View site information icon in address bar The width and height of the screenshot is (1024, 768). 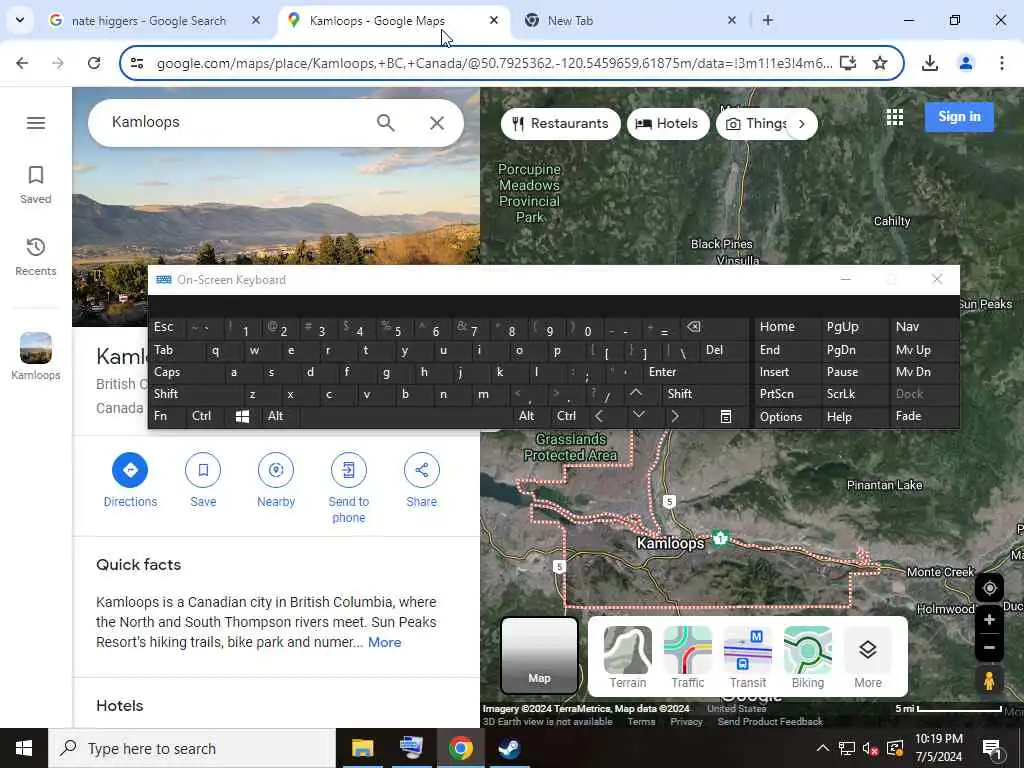click(137, 63)
